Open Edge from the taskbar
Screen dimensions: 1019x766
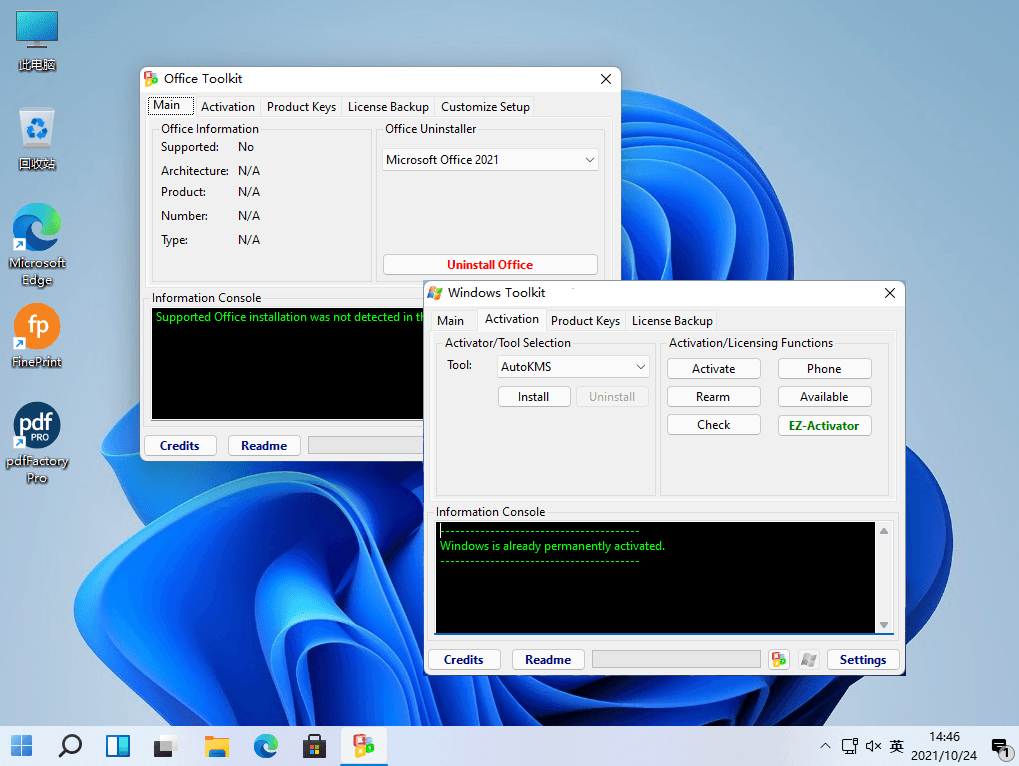pyautogui.click(x=266, y=746)
